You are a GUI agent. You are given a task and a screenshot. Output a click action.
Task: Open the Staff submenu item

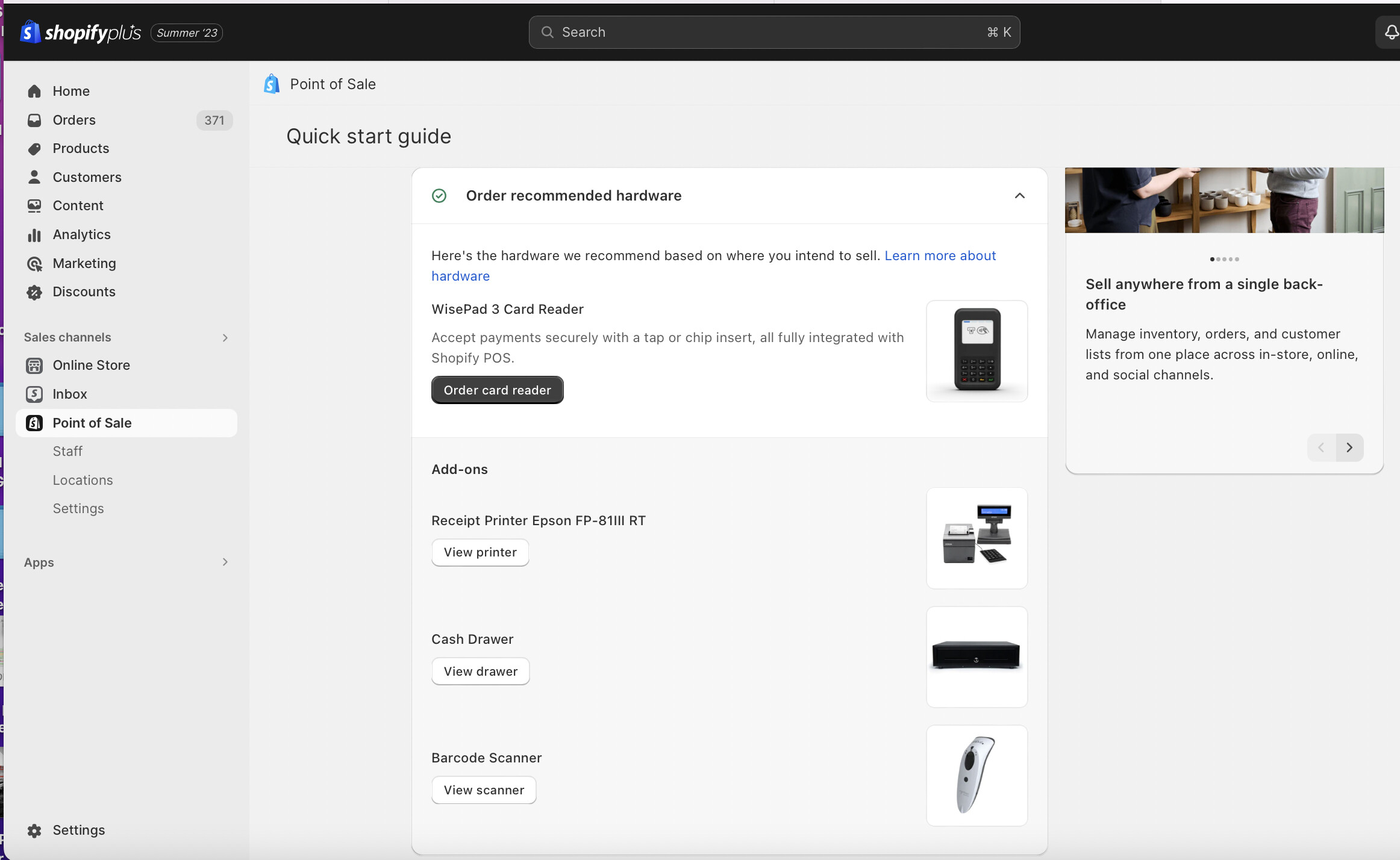67,452
